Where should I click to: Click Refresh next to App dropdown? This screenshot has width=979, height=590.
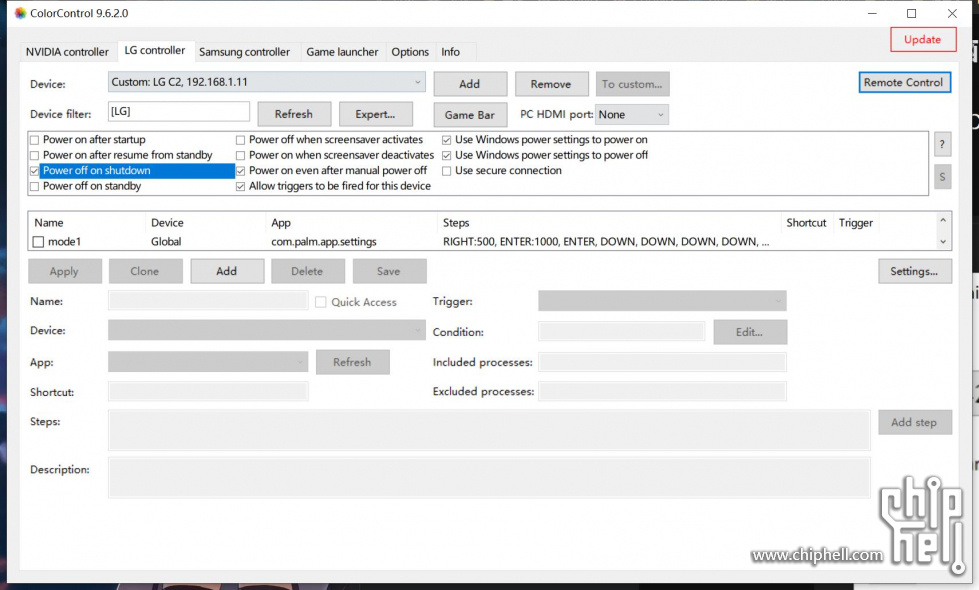[x=353, y=362]
